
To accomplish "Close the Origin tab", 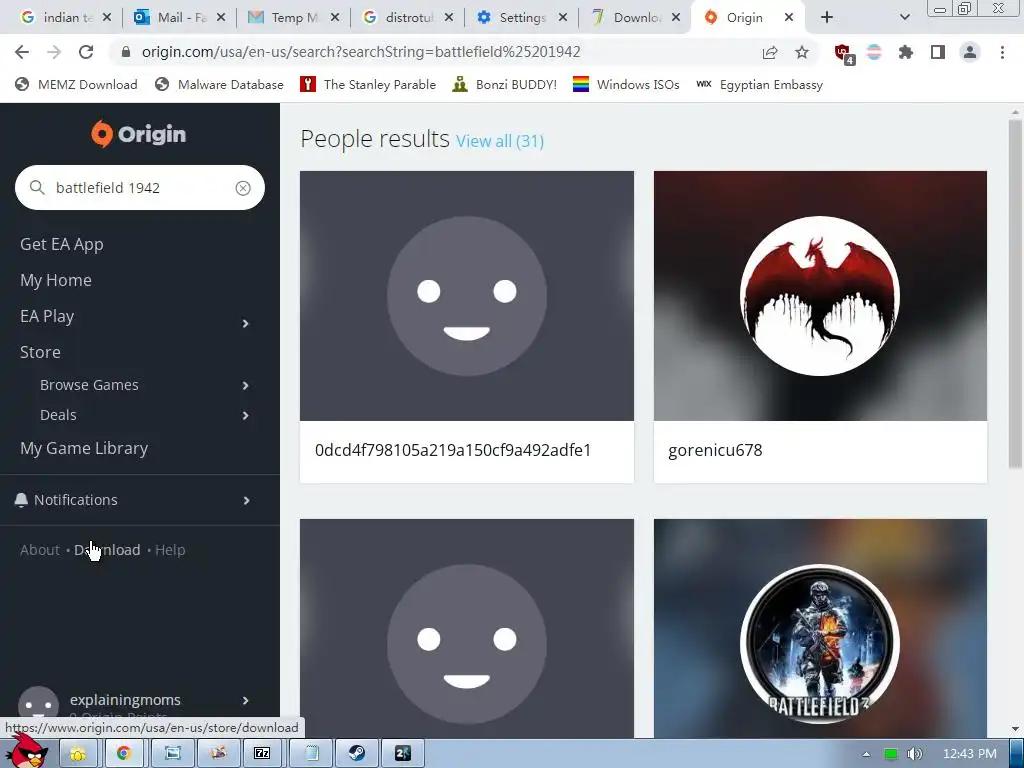I will pos(789,18).
